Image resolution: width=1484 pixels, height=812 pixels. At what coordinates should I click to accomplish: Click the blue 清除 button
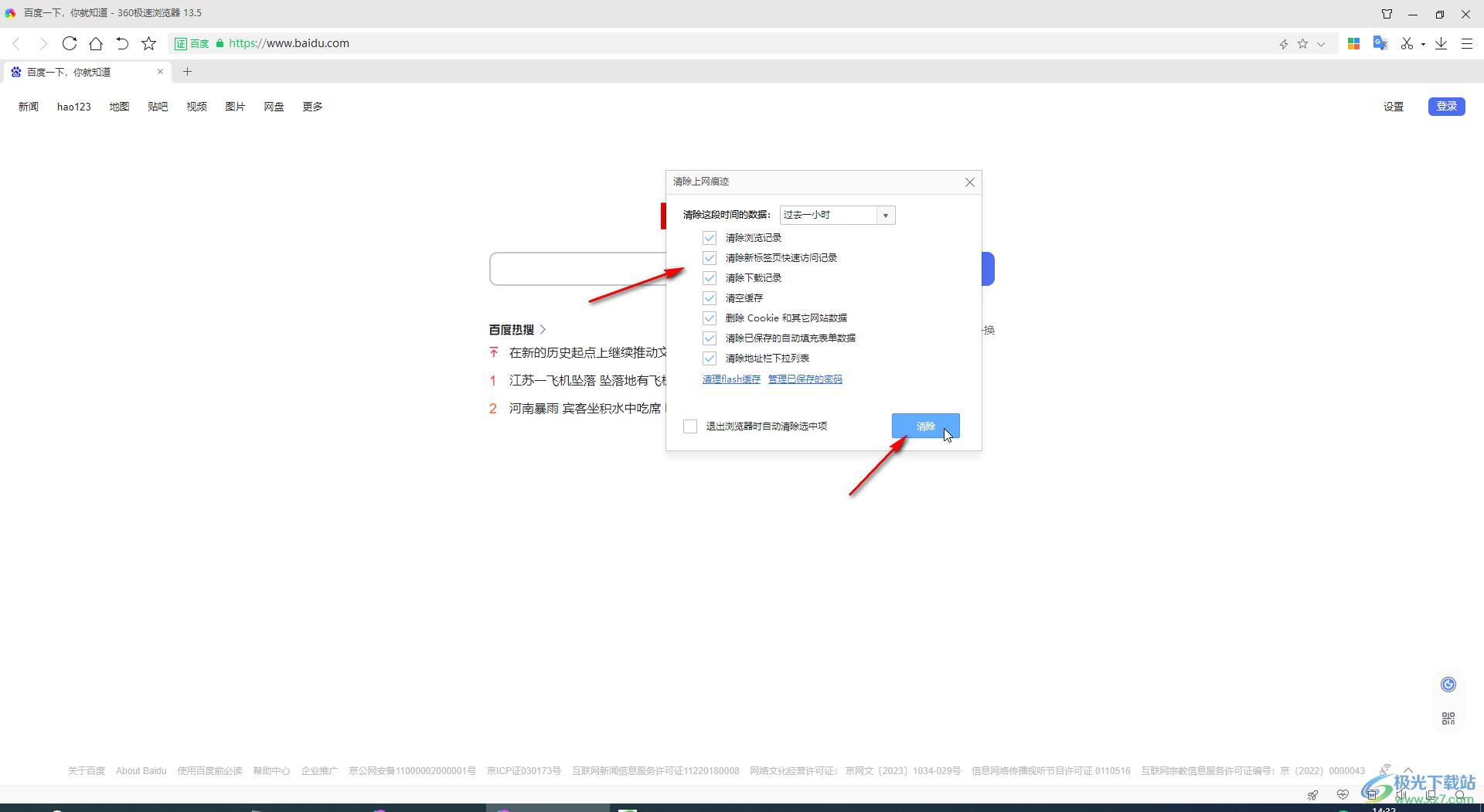(925, 426)
